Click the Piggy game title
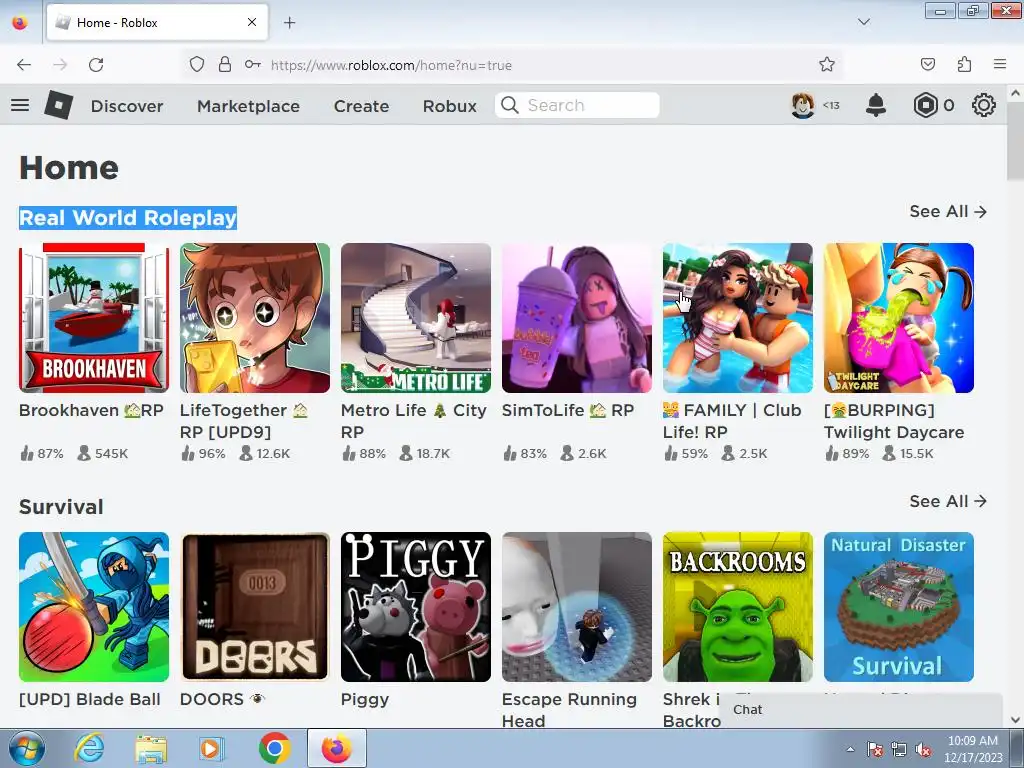Screen dimensions: 1024x768 (x=364, y=699)
